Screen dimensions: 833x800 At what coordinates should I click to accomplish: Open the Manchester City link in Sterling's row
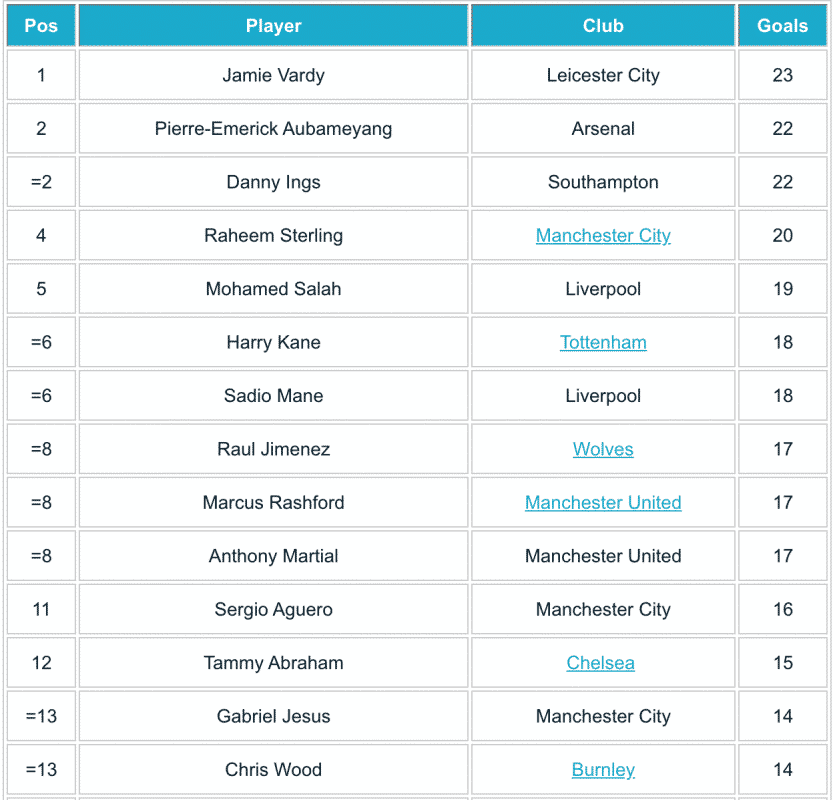coord(603,236)
